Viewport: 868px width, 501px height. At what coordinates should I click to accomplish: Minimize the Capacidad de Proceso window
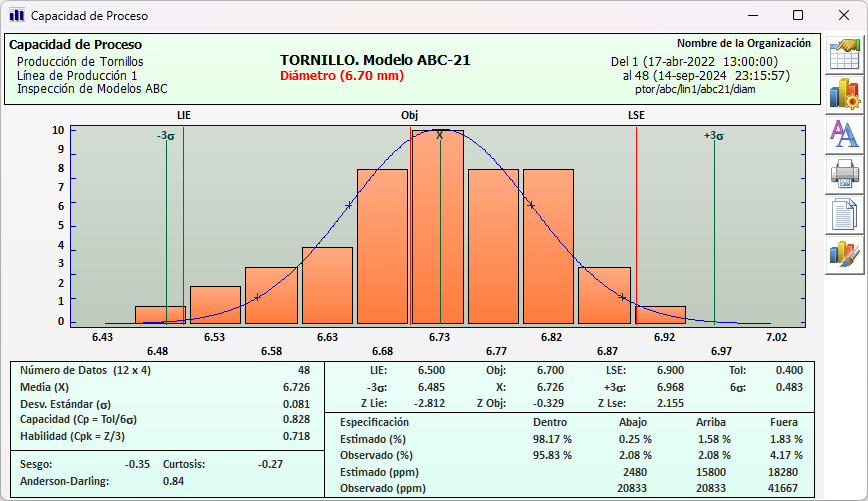pyautogui.click(x=752, y=15)
